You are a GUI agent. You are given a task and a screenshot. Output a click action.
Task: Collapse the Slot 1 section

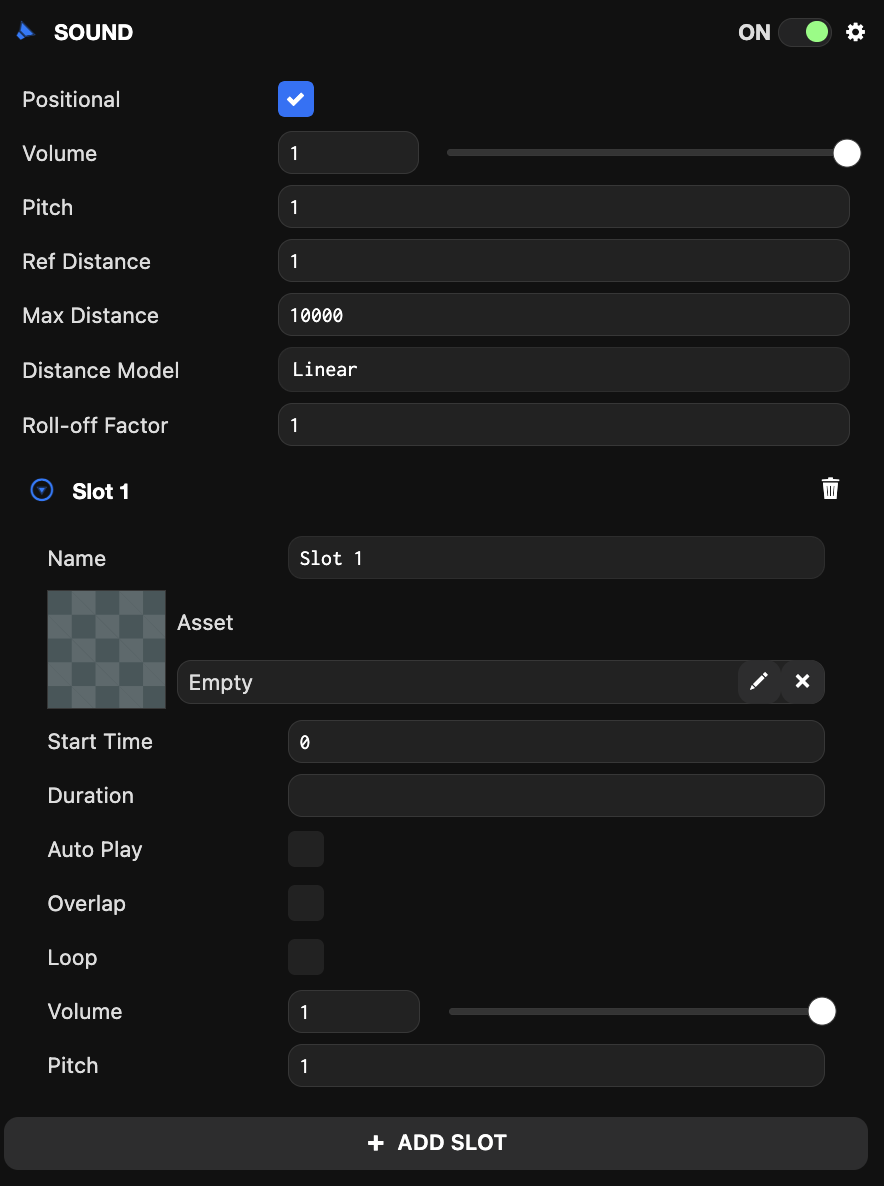point(41,490)
